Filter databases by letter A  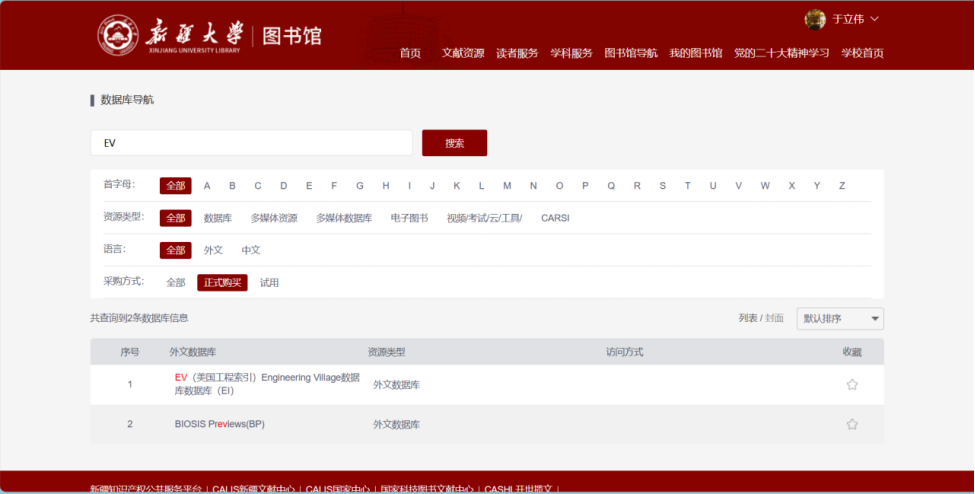point(207,185)
